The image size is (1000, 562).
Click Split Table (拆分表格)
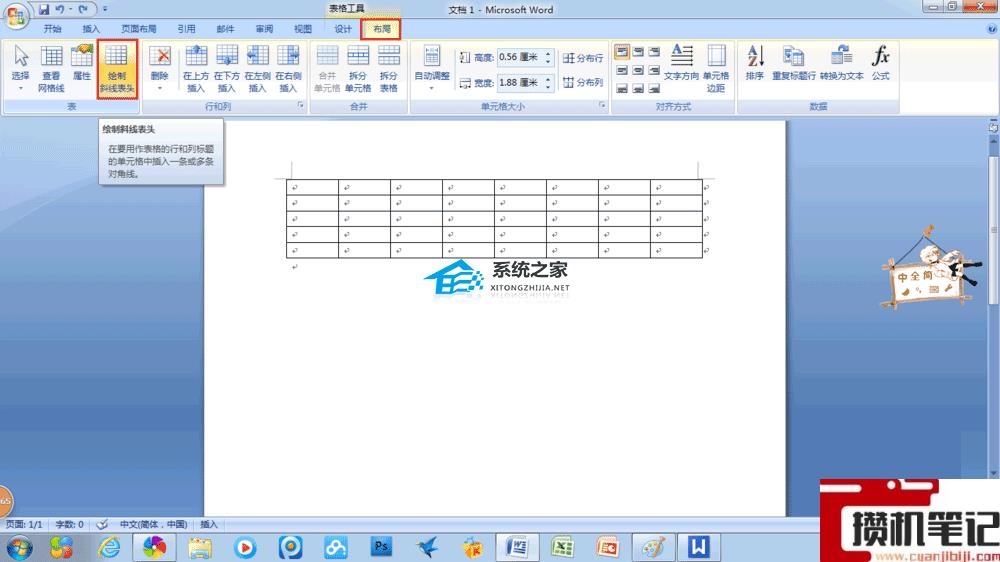388,69
